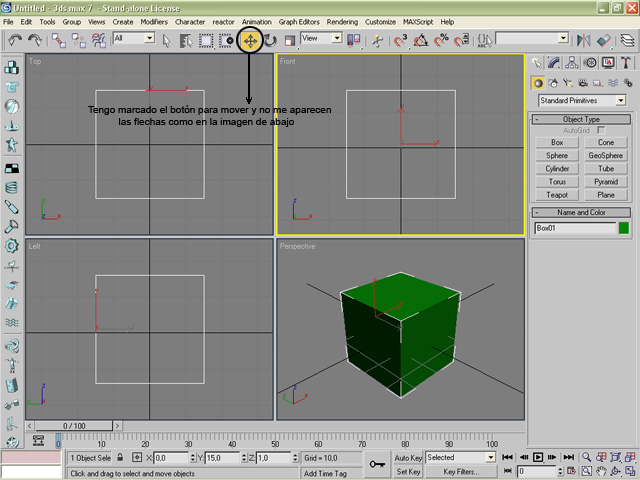Toggle the Angle Snap button
Image resolution: width=640 pixels, height=480 pixels.
[421, 40]
